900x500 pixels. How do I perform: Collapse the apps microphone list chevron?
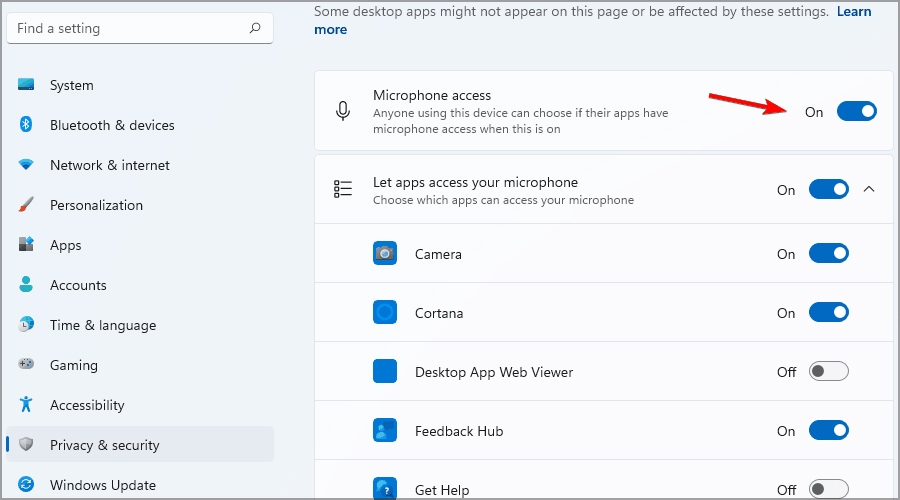click(x=869, y=189)
